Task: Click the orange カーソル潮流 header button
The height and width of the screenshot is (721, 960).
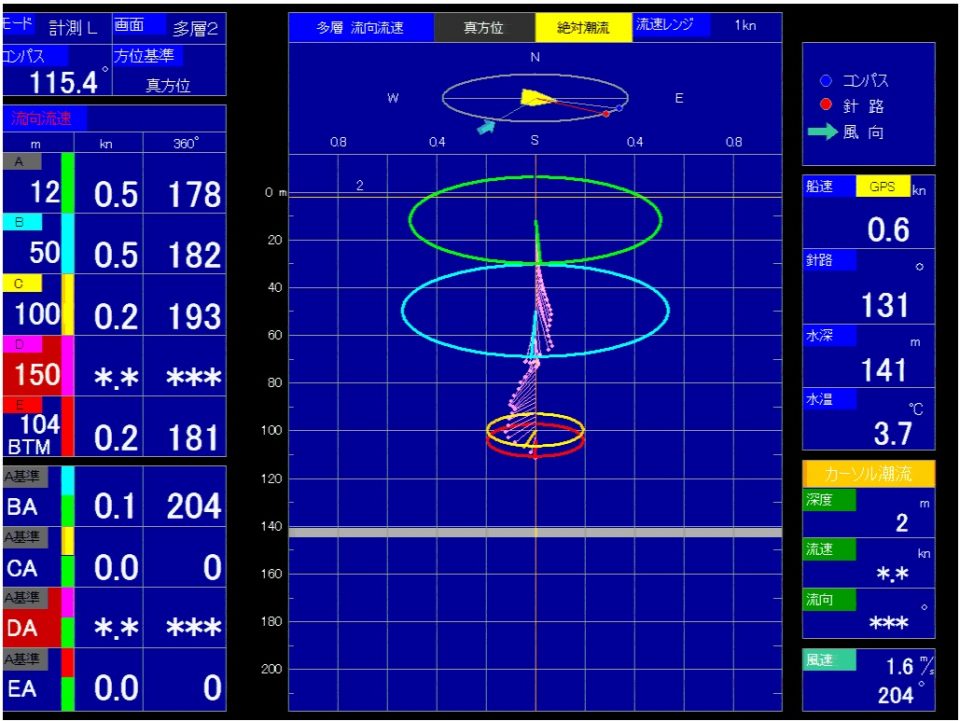Action: tap(868, 474)
